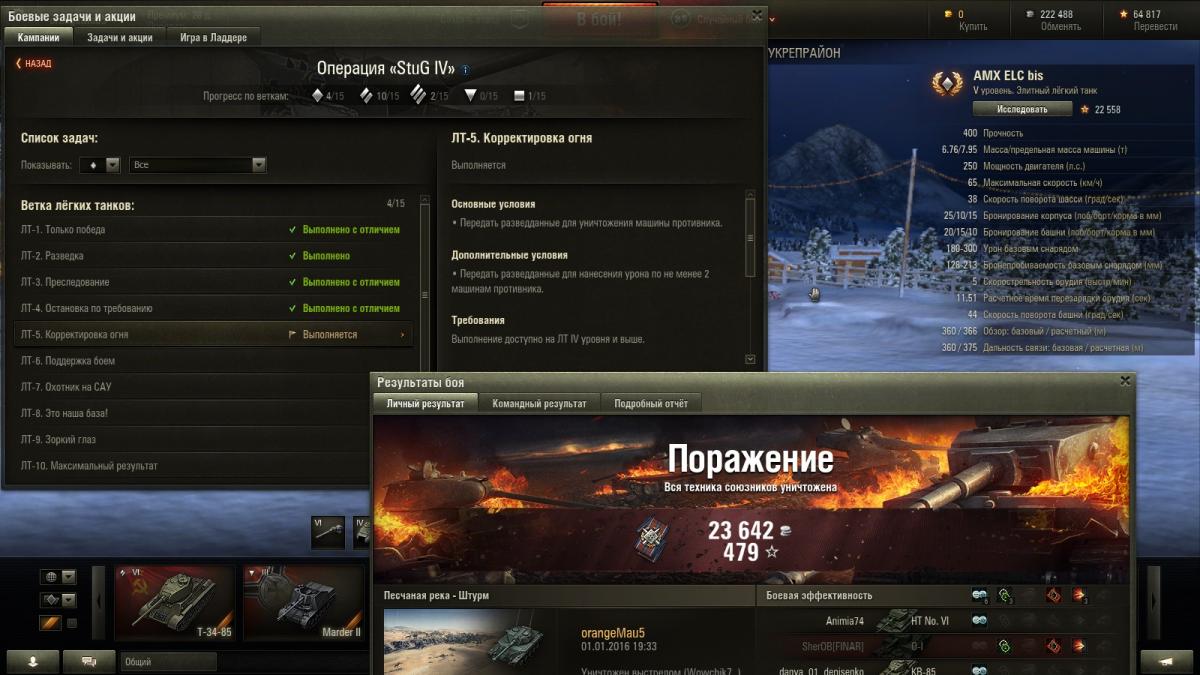Viewport: 1200px width, 675px height.
Task: Toggle the orange stripe premium filter
Action: [x=50, y=623]
